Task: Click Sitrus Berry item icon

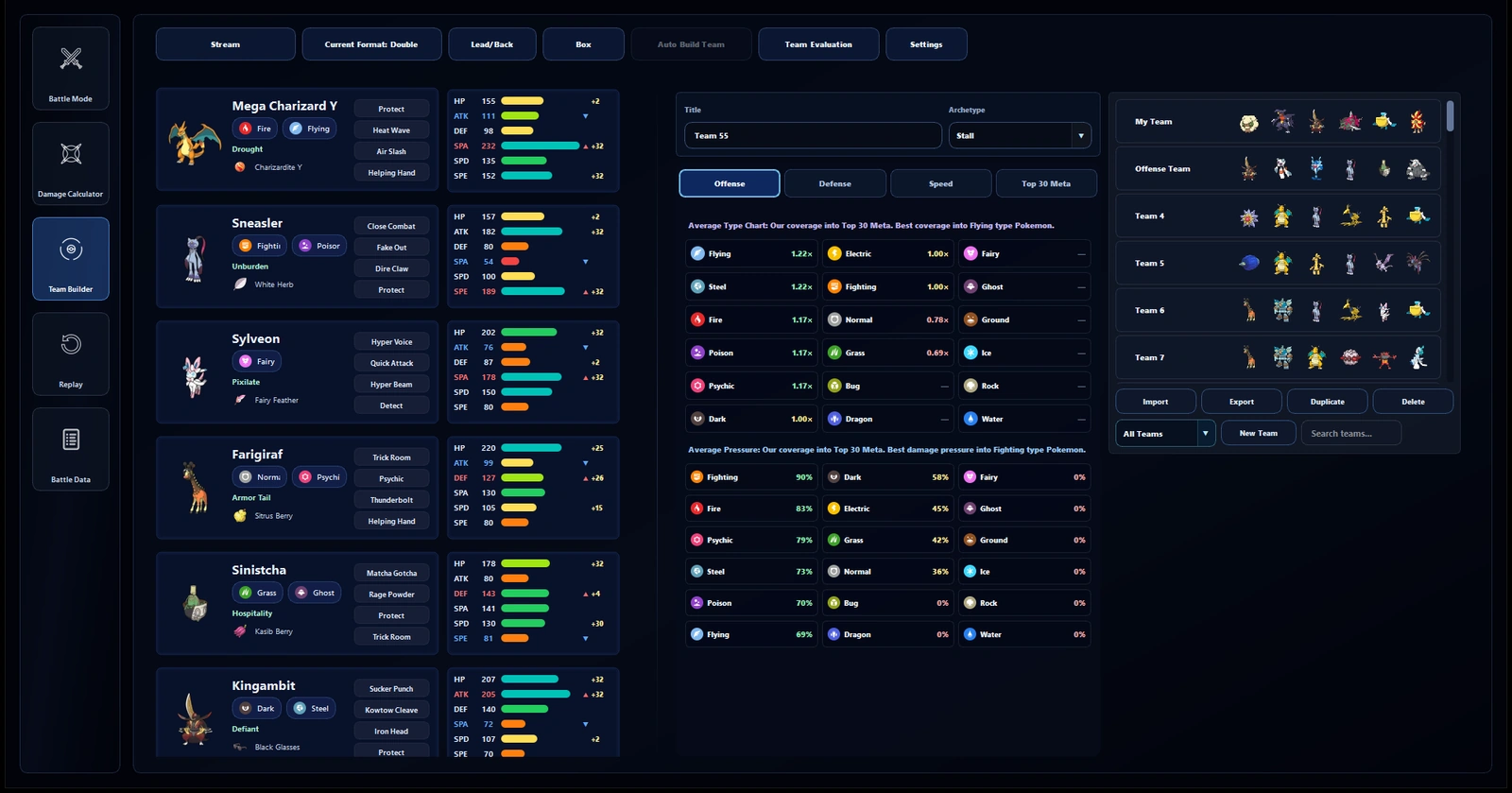Action: point(240,516)
